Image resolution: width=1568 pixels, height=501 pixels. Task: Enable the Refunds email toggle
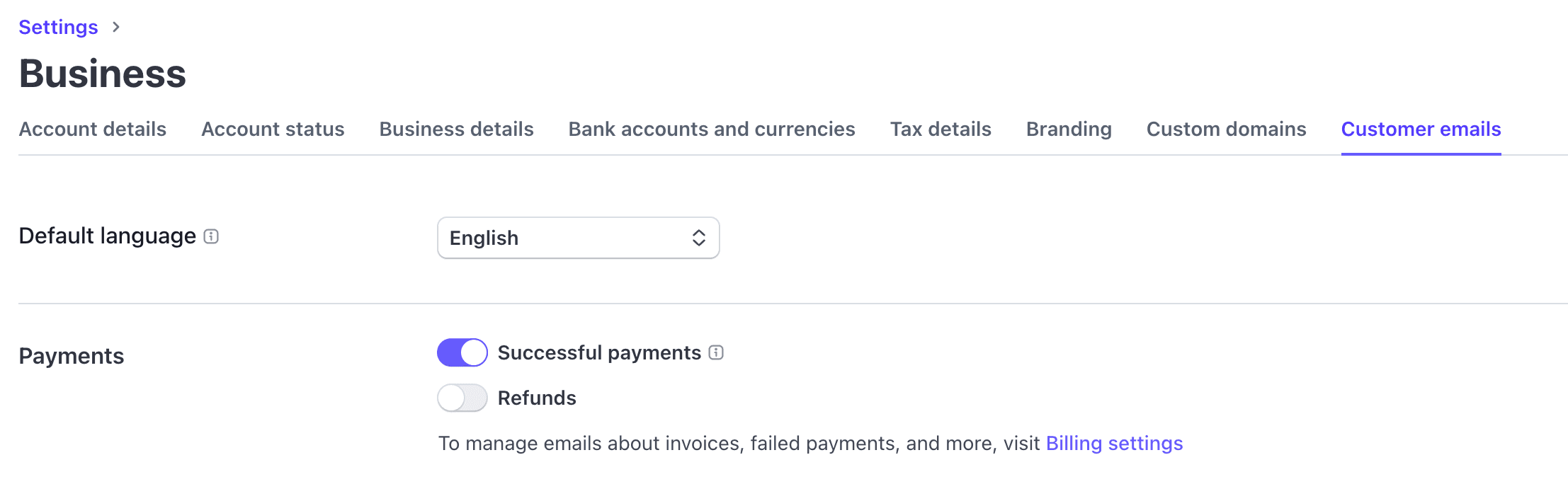[462, 398]
